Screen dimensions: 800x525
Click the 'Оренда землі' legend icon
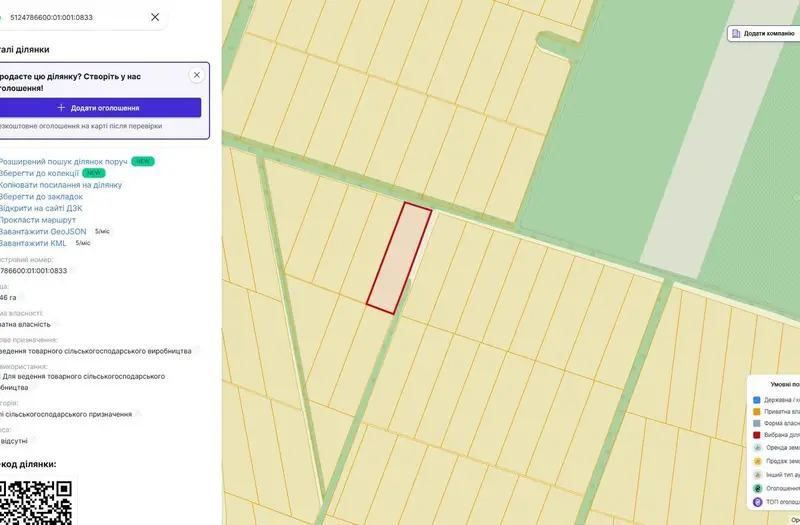click(x=758, y=447)
